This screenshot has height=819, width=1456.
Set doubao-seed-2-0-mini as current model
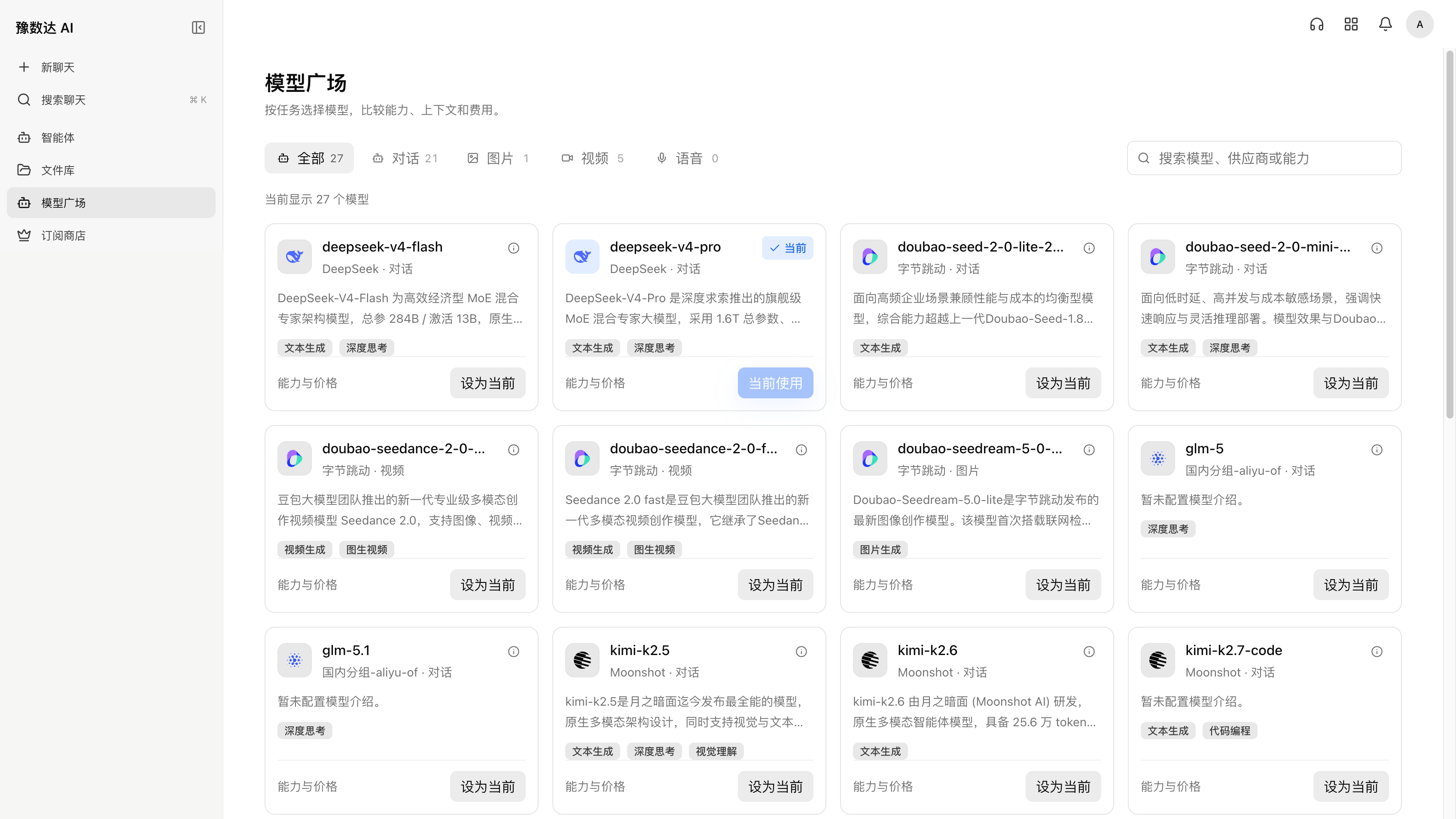tap(1350, 383)
